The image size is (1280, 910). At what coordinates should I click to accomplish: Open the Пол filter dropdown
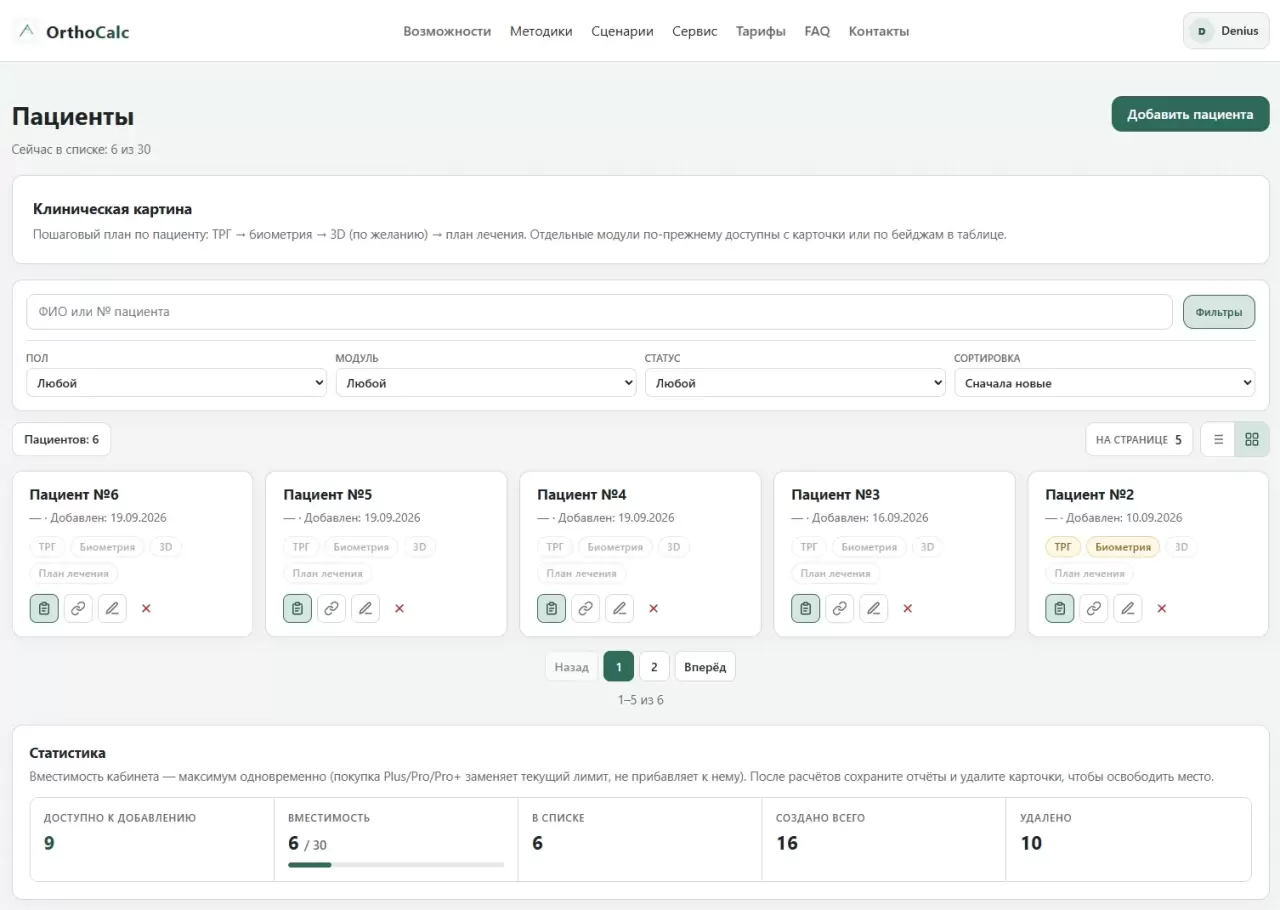pyautogui.click(x=176, y=383)
